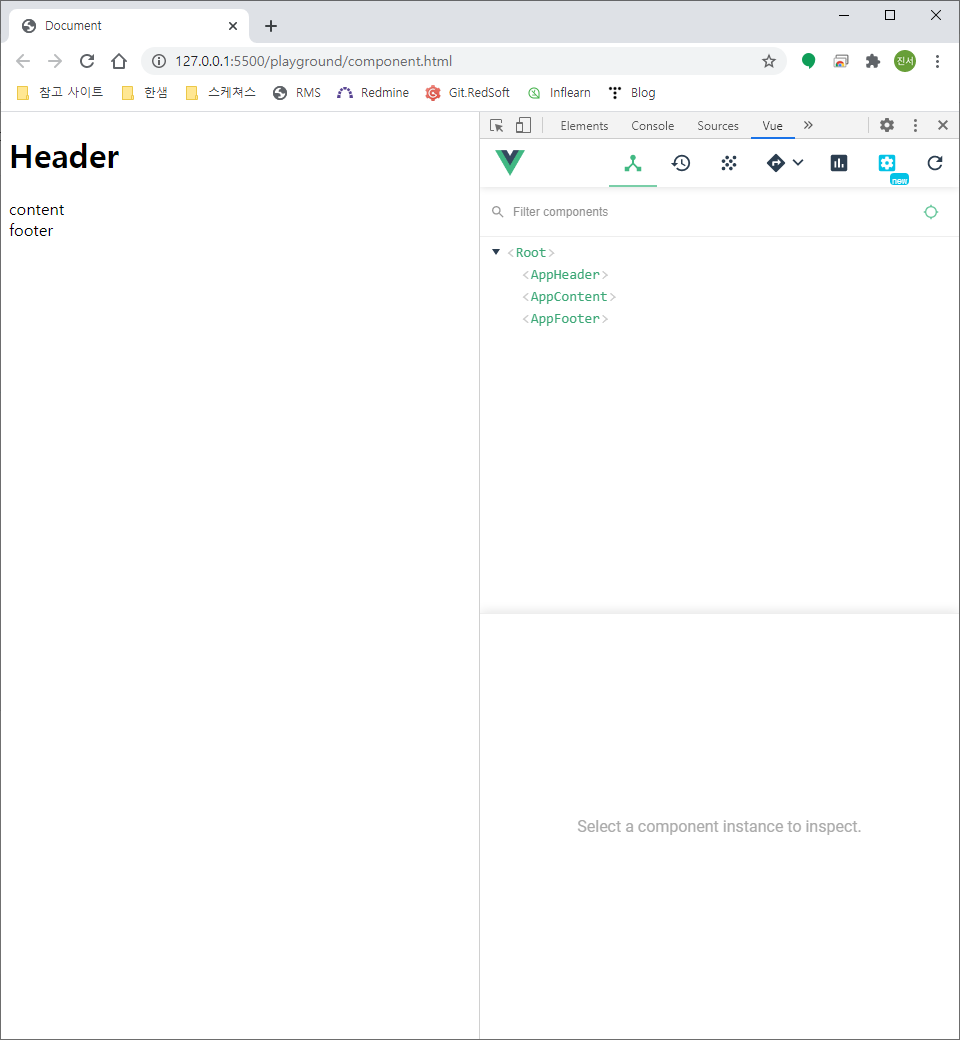Open the 참고 사이트 bookmark folder

coord(60,93)
